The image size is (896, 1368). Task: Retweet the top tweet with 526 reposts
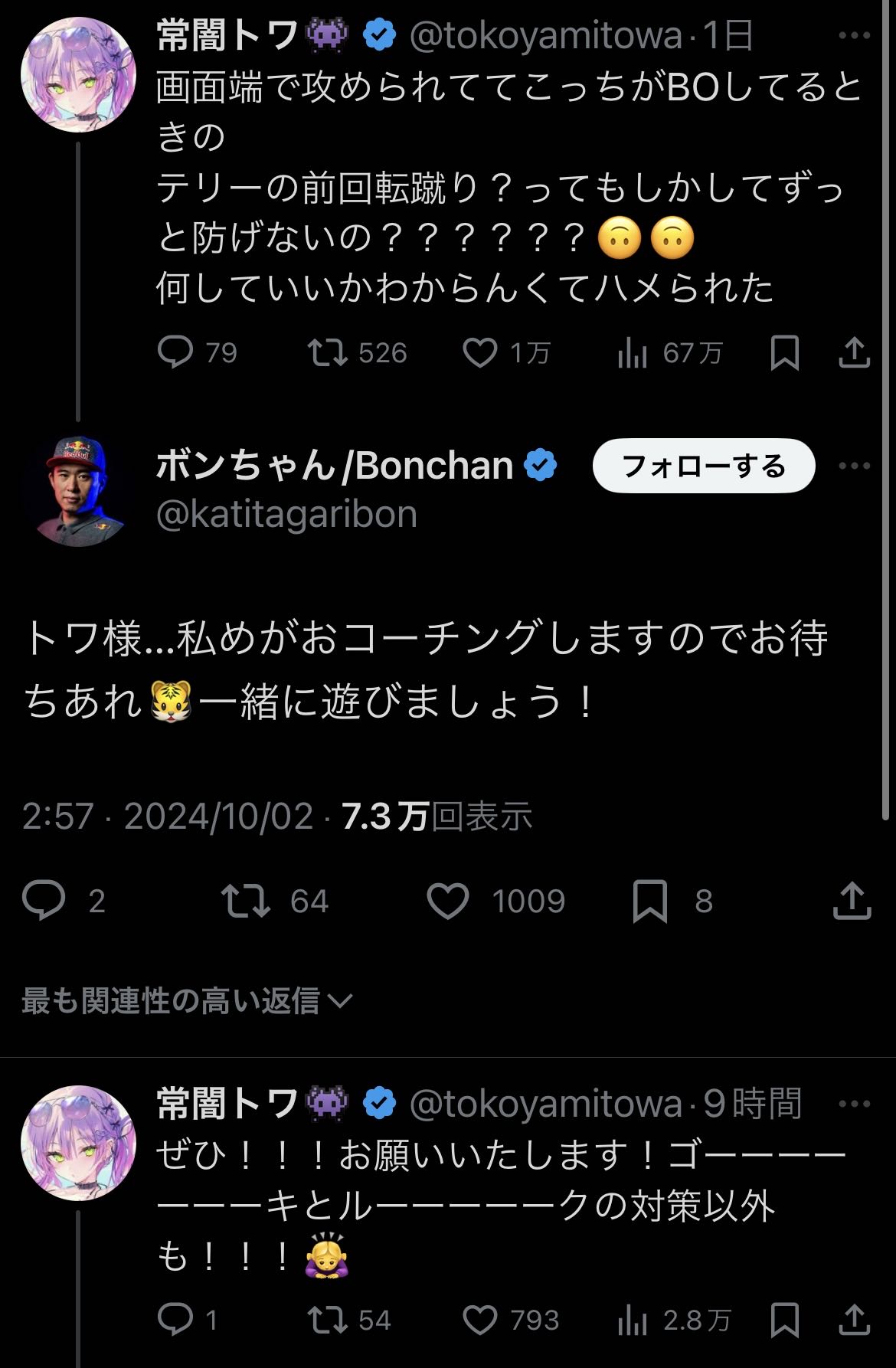tap(327, 353)
